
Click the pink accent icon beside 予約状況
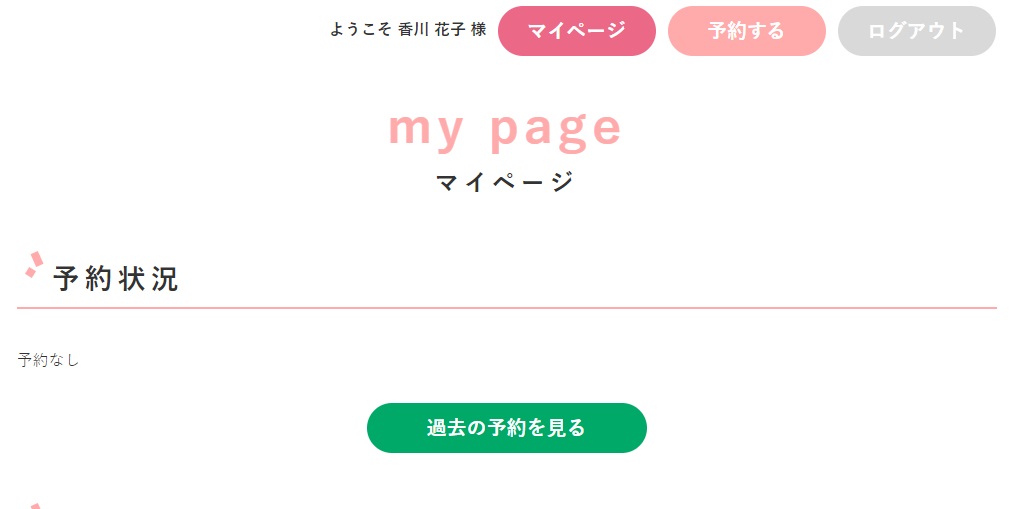34,264
